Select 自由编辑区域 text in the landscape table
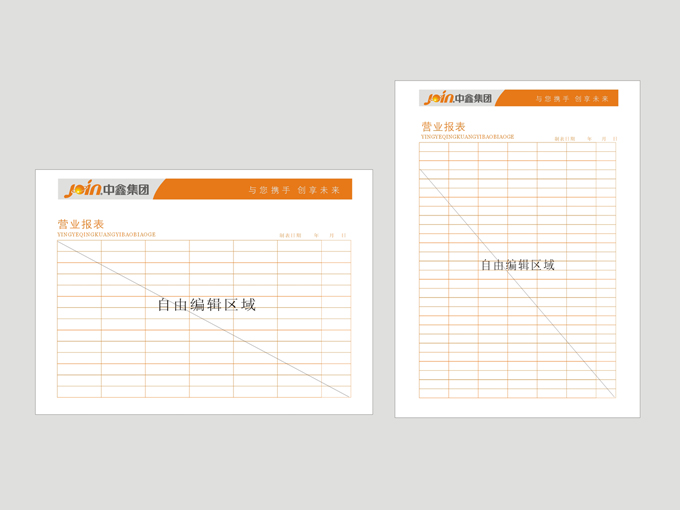Viewport: 680px width, 510px height. pyautogui.click(x=206, y=305)
